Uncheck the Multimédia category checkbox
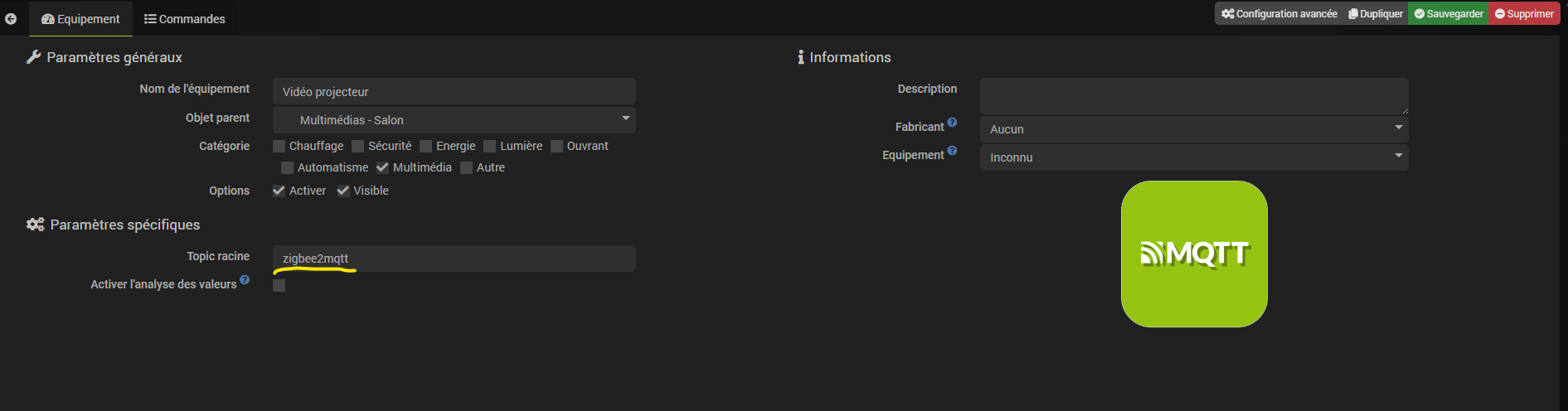 (x=382, y=167)
